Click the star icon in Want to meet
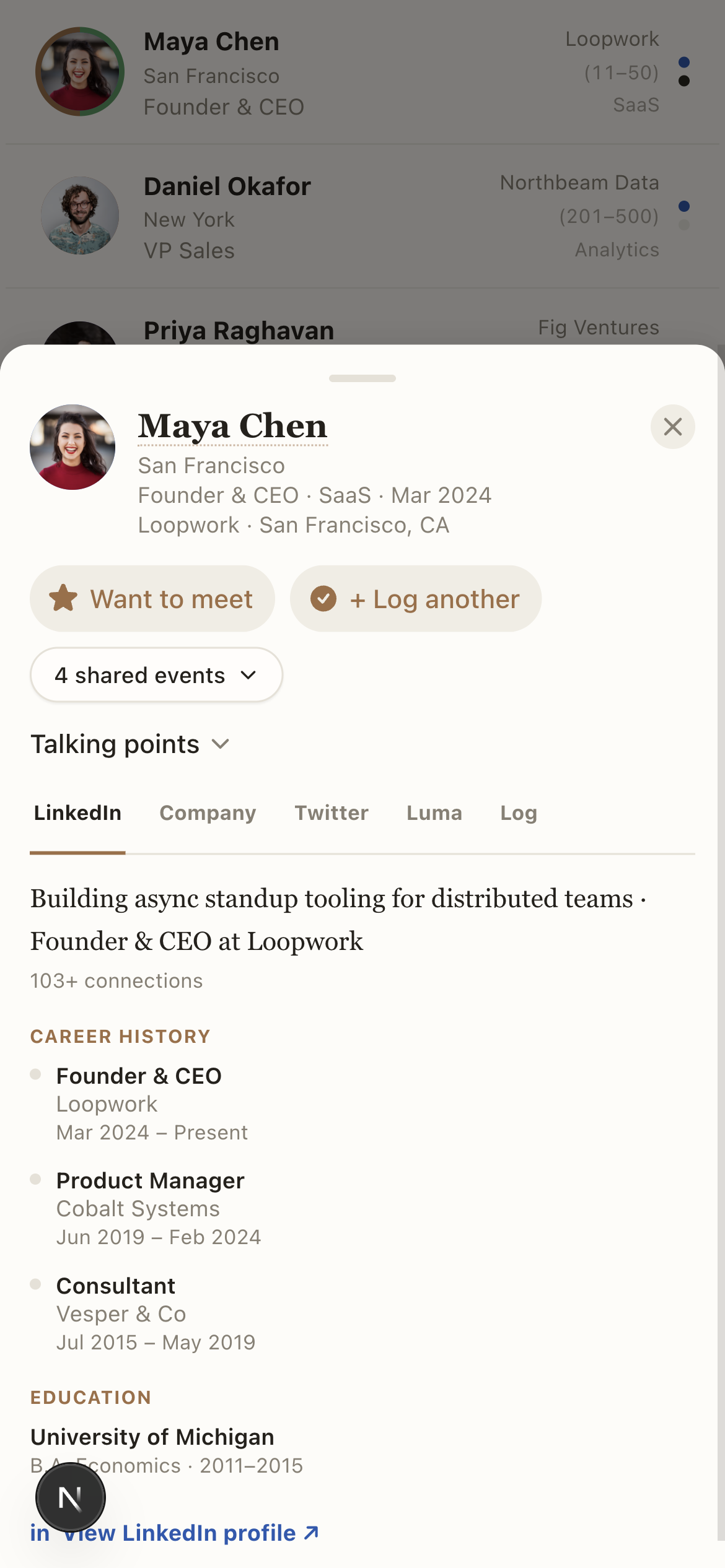Viewport: 725px width, 1568px height. [x=63, y=599]
